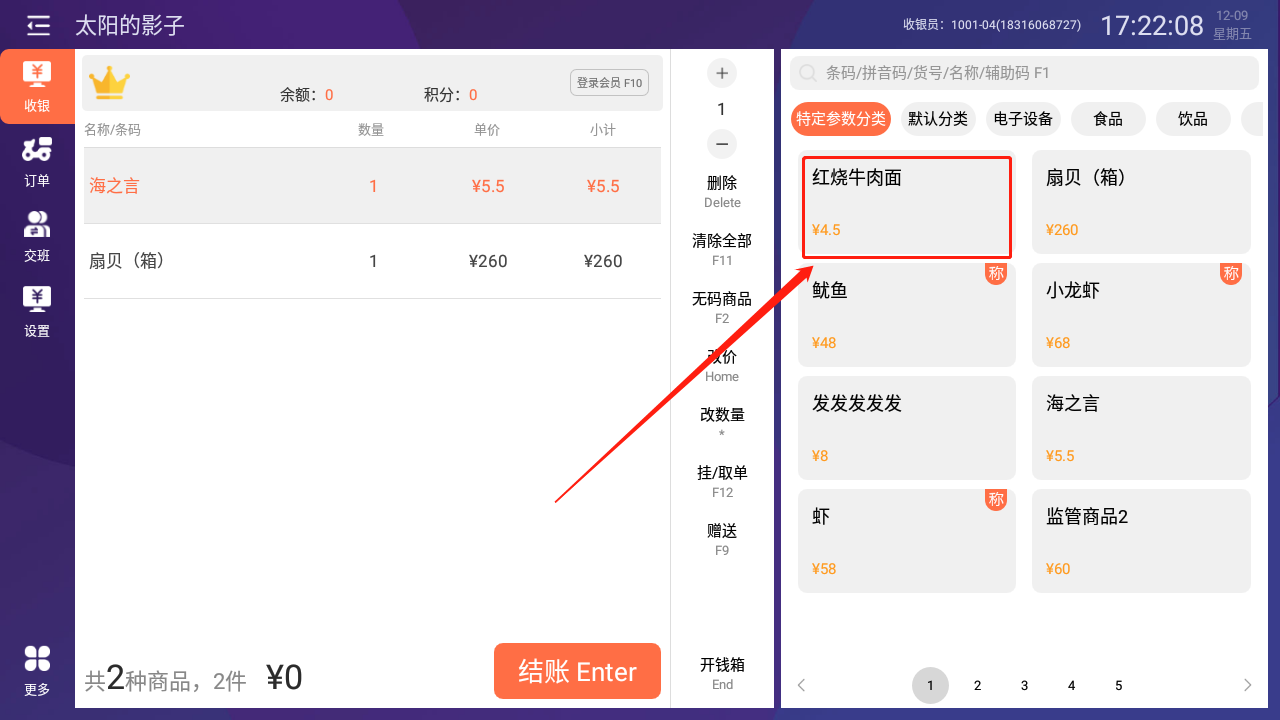Image resolution: width=1280 pixels, height=720 pixels.
Task: Click the 结账 Enter checkout button
Action: pyautogui.click(x=577, y=671)
